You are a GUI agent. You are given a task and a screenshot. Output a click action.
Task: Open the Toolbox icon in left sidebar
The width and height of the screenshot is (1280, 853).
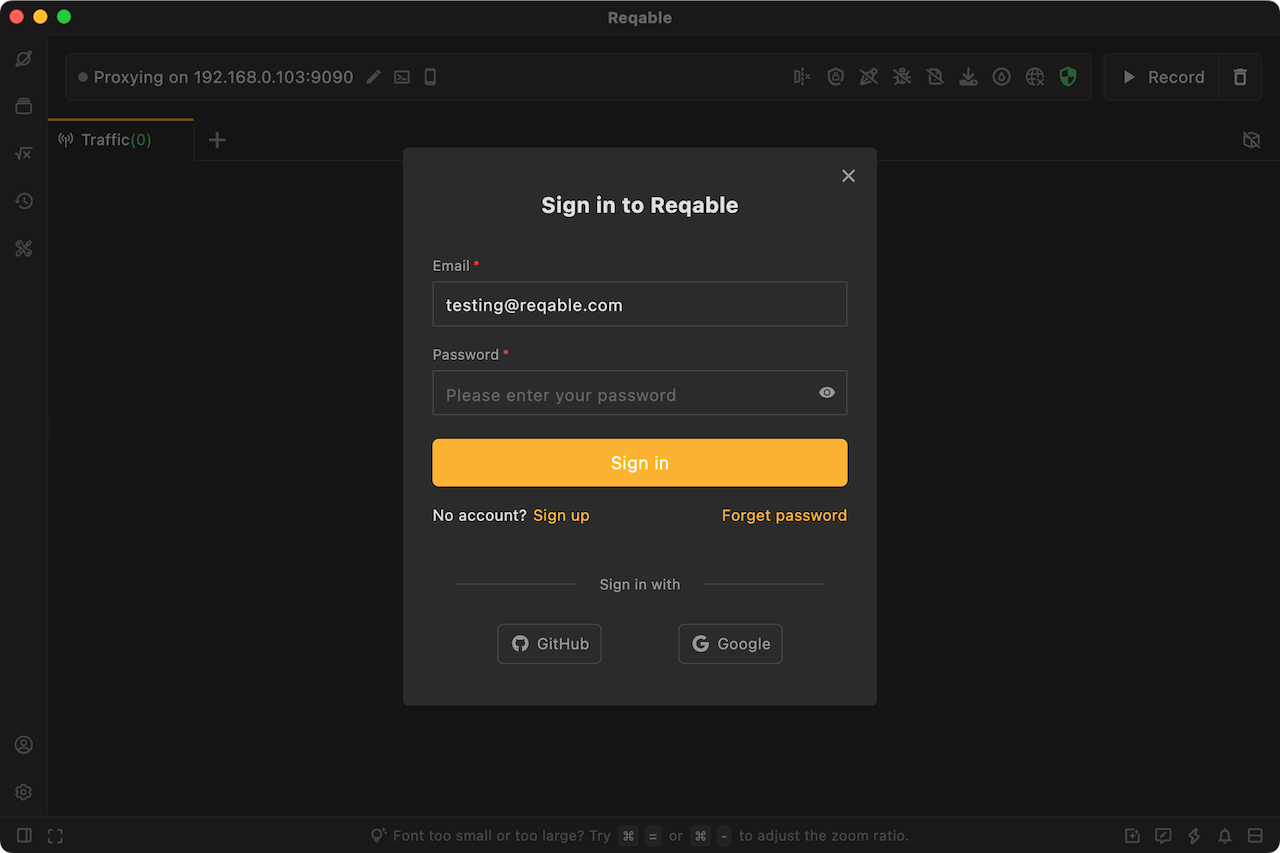pos(24,249)
